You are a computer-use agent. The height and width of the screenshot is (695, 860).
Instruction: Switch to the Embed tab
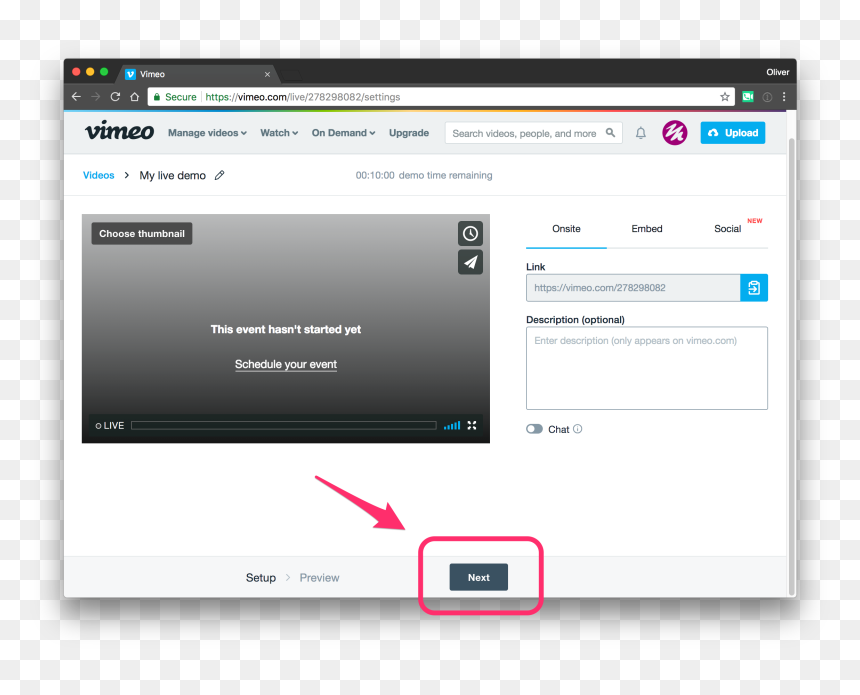pos(647,229)
